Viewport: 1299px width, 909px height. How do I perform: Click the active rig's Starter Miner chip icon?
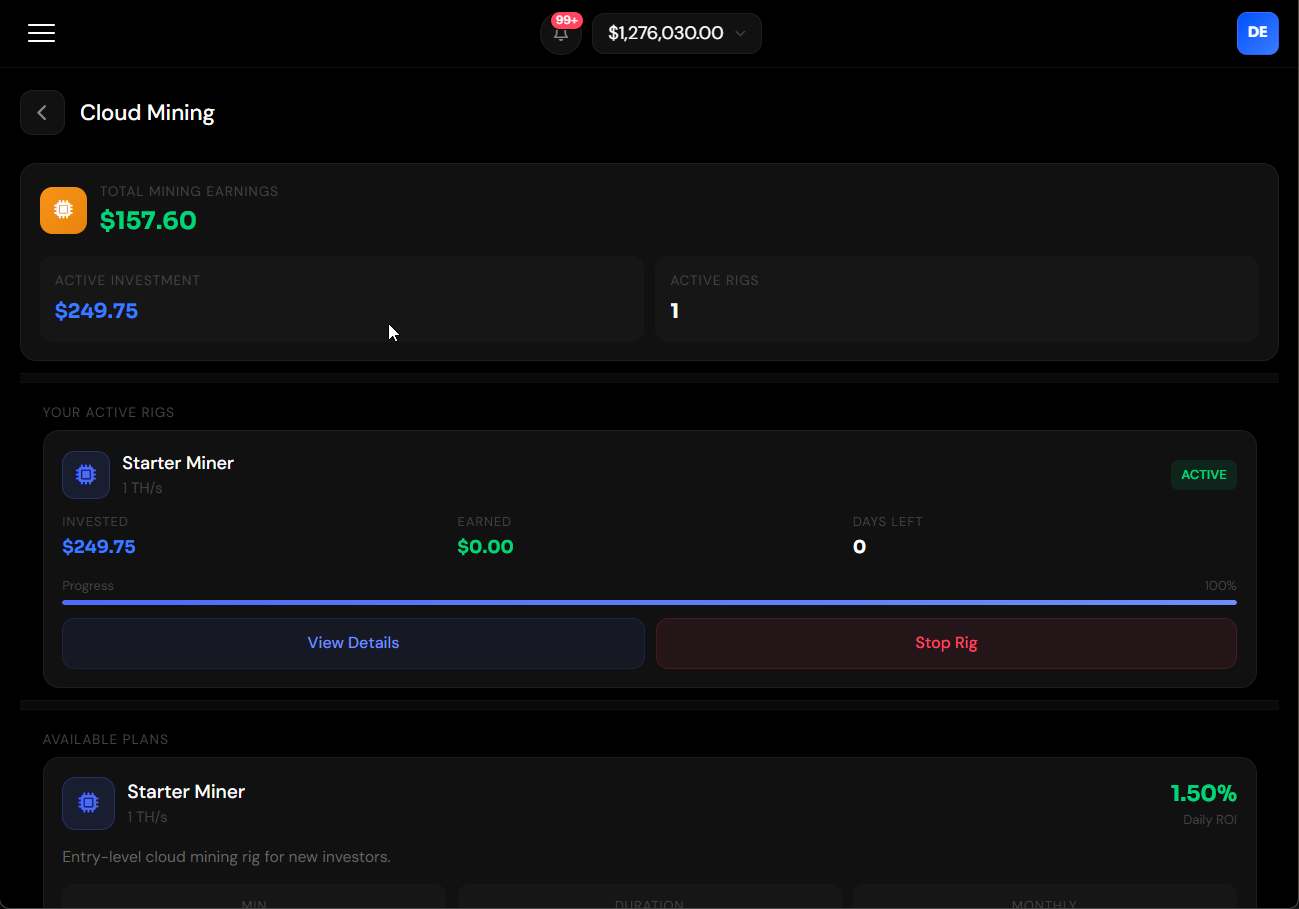86,474
